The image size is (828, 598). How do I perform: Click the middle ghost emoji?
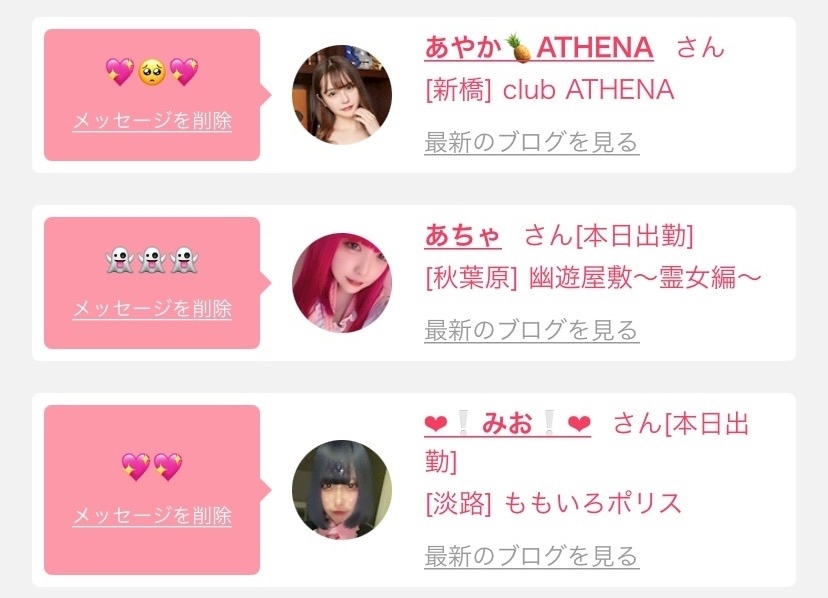152,260
